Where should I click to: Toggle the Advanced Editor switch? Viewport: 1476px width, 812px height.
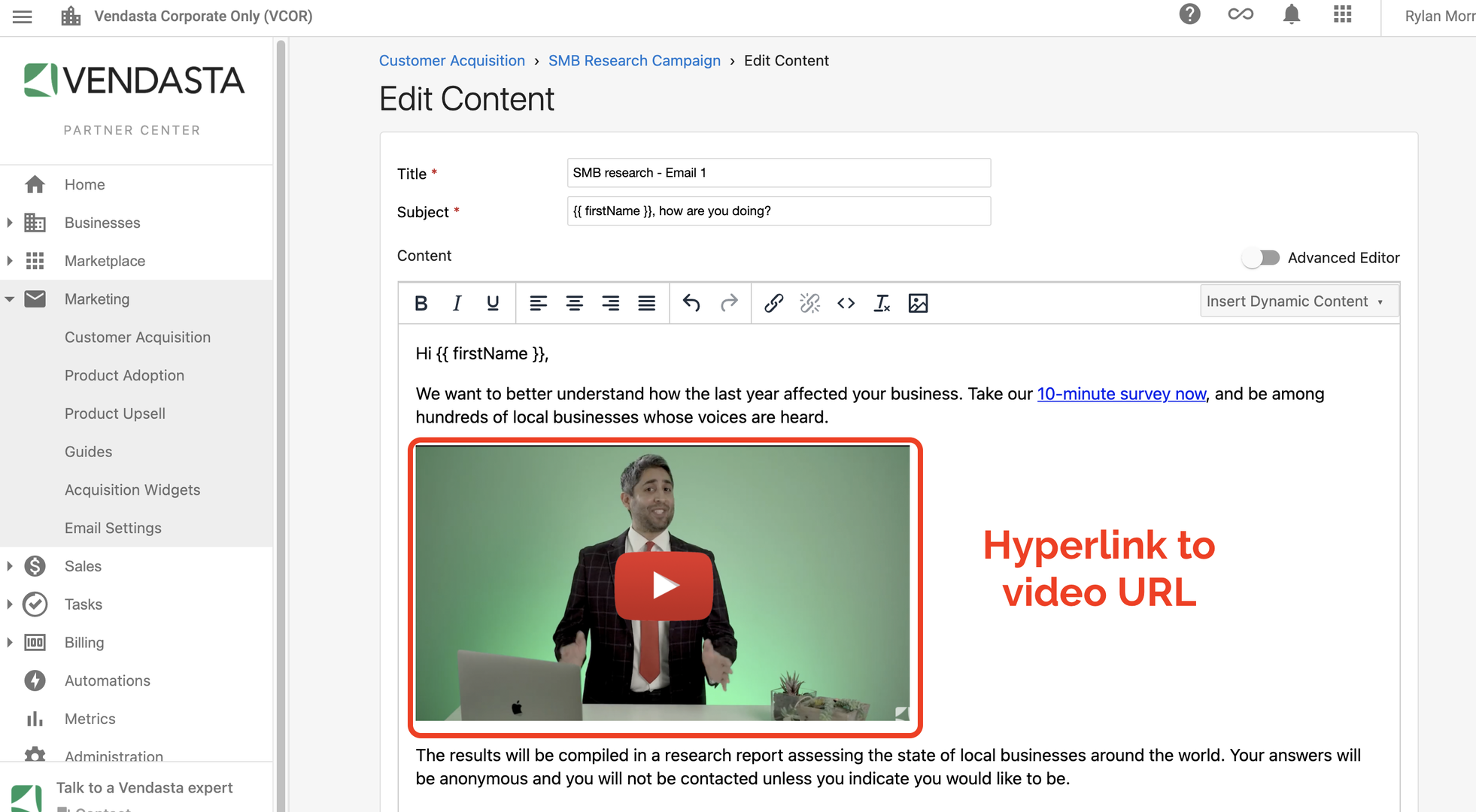tap(1261, 258)
